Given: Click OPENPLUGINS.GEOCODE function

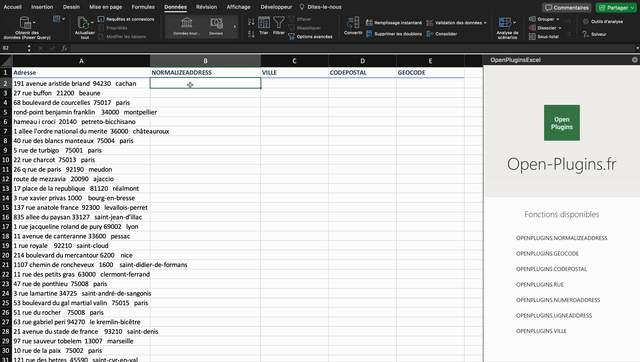Looking at the screenshot, I should [x=547, y=253].
